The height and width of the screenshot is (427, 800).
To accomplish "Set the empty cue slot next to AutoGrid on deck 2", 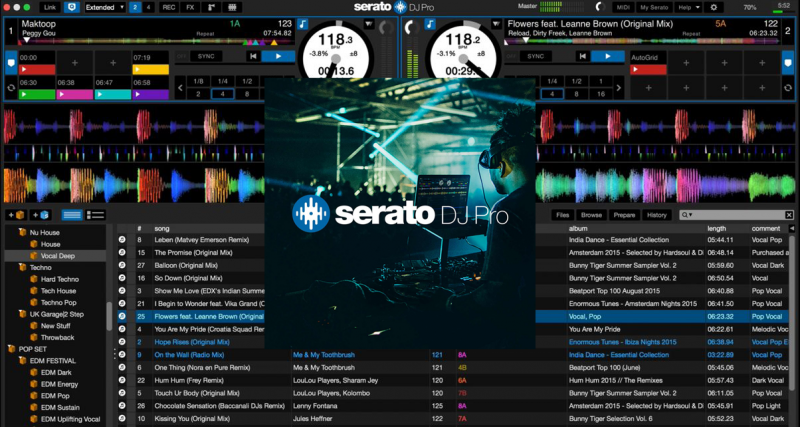I will point(686,63).
